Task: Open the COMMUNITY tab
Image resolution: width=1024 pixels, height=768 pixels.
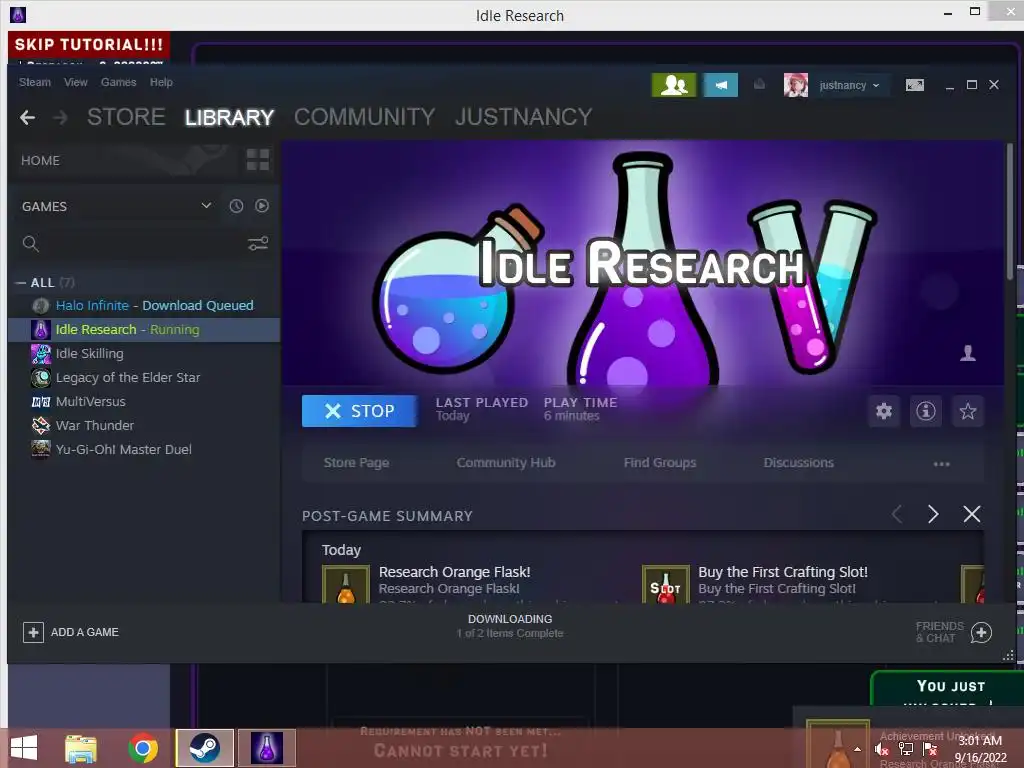Action: (x=364, y=117)
